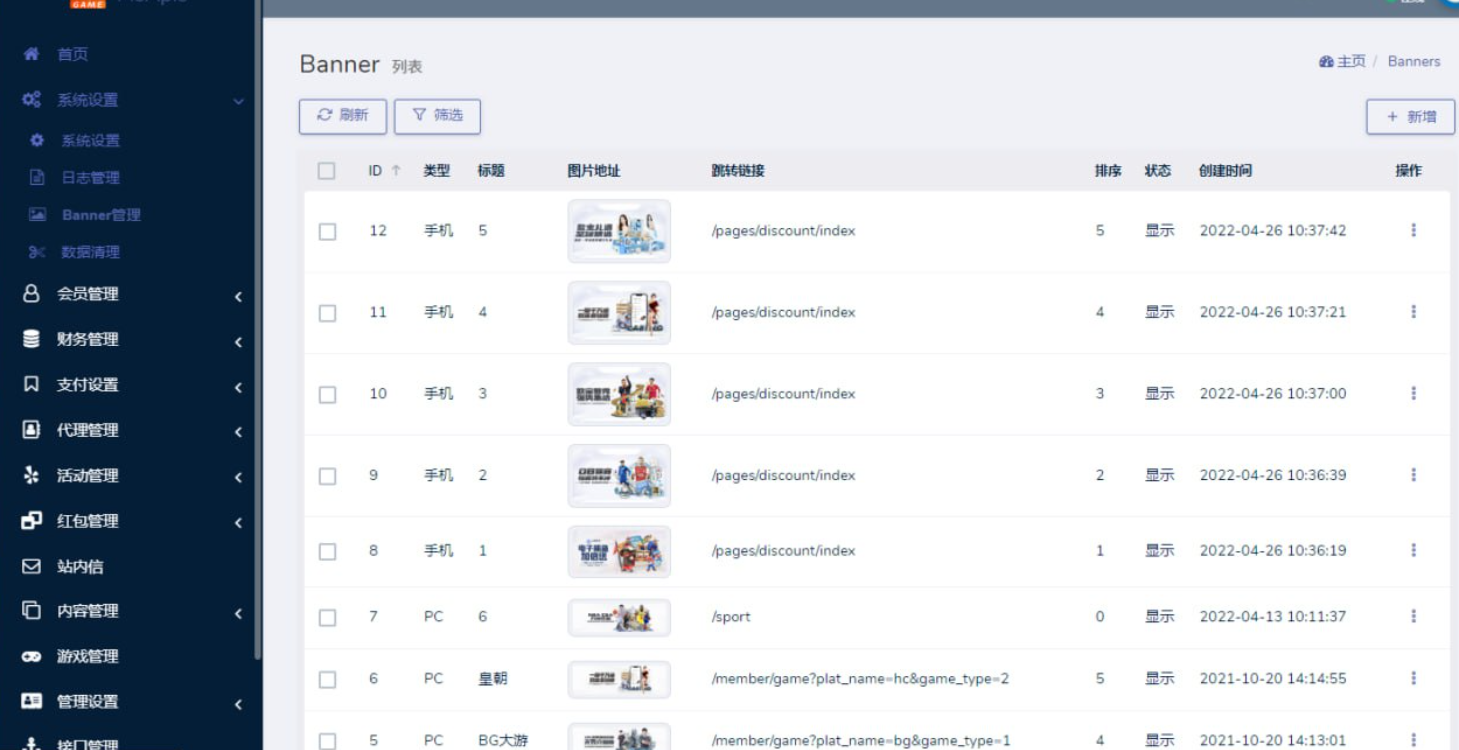Screen dimensions: 1459x750
Task: Tick the select-all checkbox in table header
Action: click(326, 171)
